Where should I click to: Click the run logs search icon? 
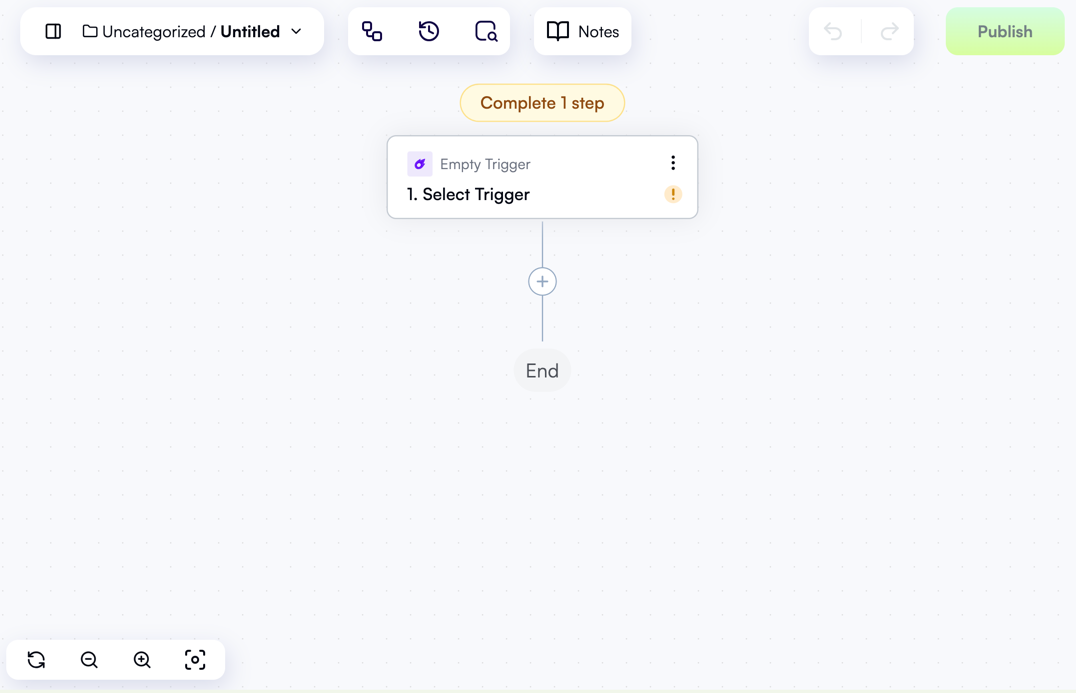click(x=486, y=31)
